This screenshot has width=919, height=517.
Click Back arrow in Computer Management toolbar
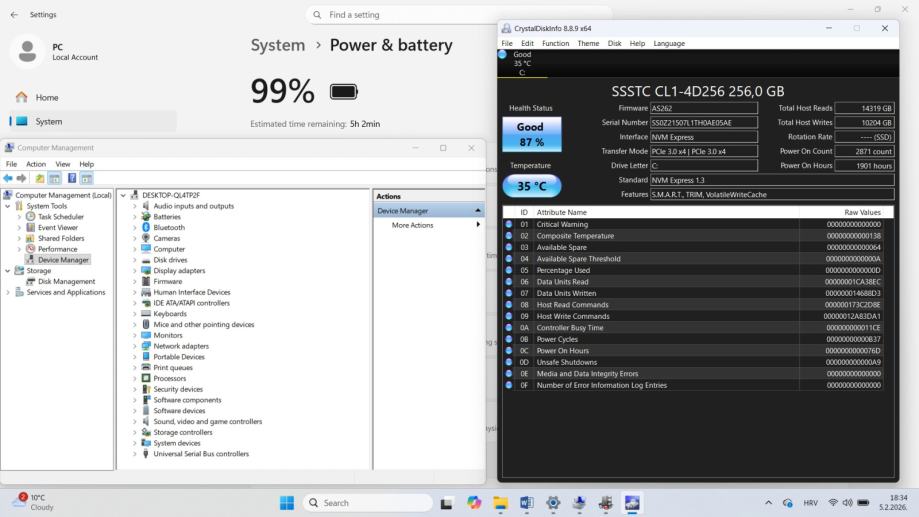(8, 178)
